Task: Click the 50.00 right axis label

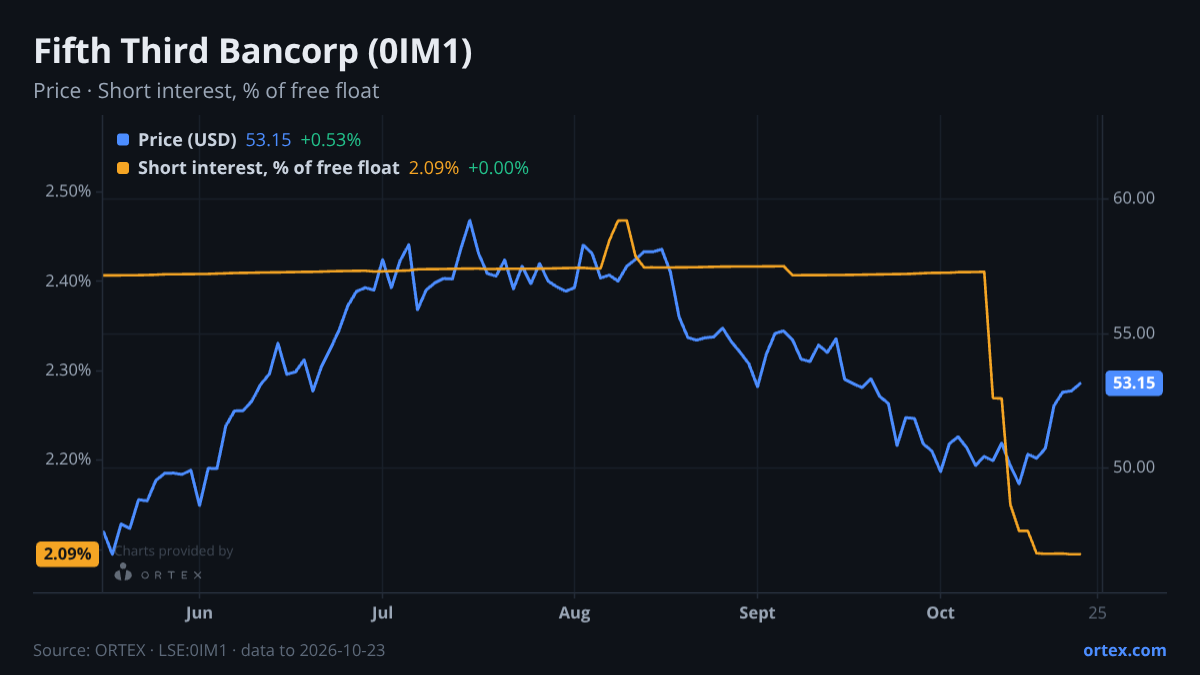Action: click(1134, 468)
